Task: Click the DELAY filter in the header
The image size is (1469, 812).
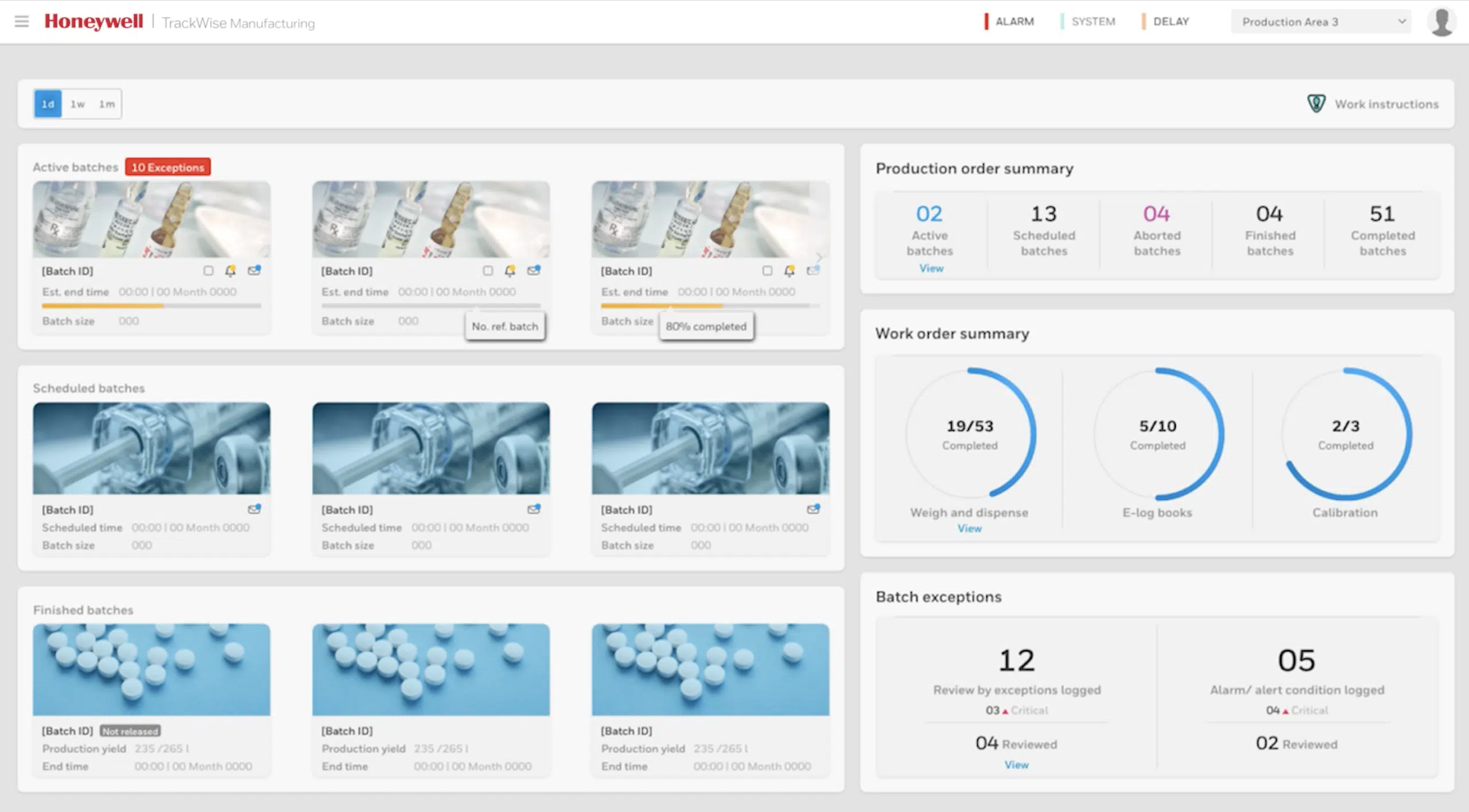Action: pyautogui.click(x=1171, y=21)
